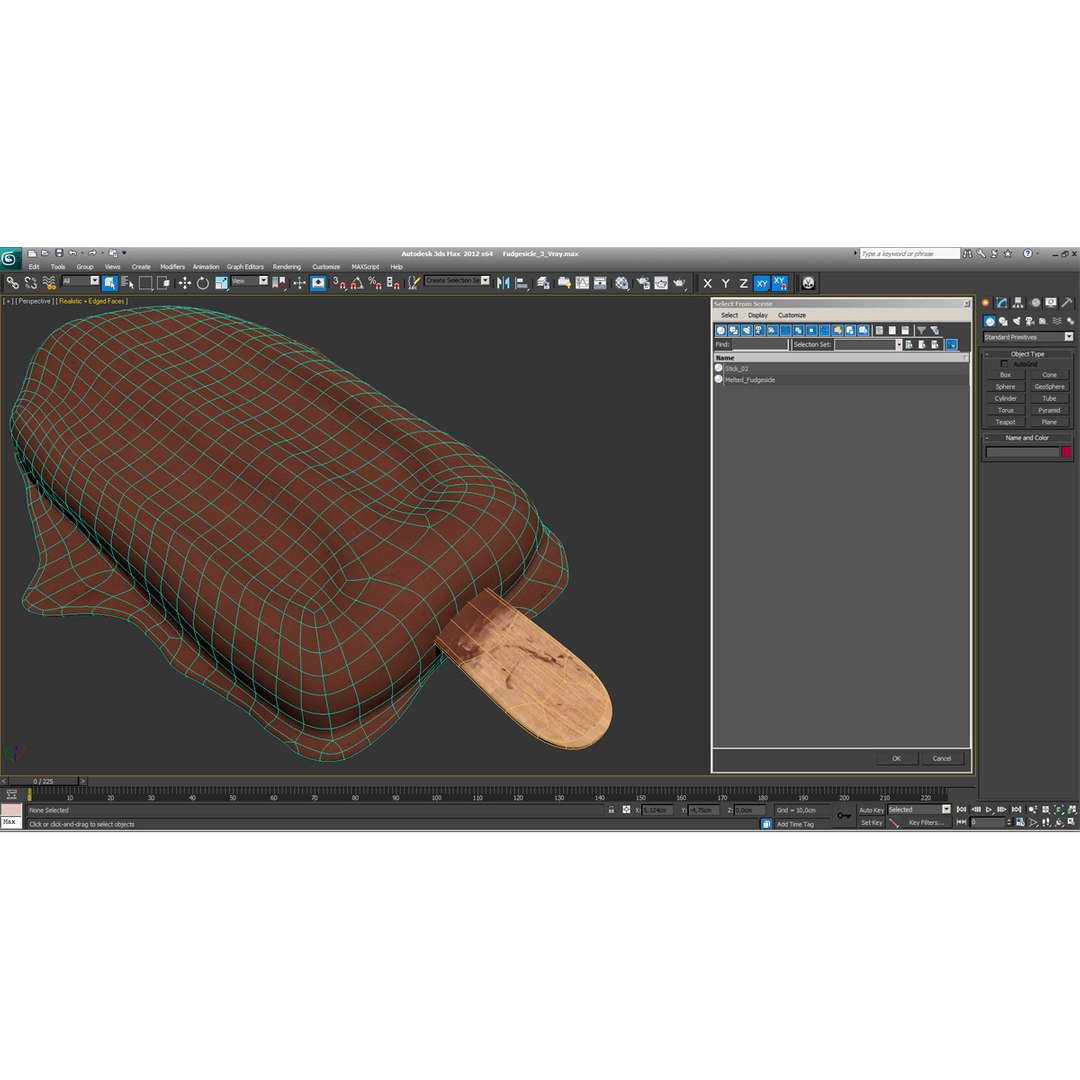Open the Customize menu in Select From Scene
Image resolution: width=1080 pixels, height=1080 pixels.
pyautogui.click(x=792, y=315)
